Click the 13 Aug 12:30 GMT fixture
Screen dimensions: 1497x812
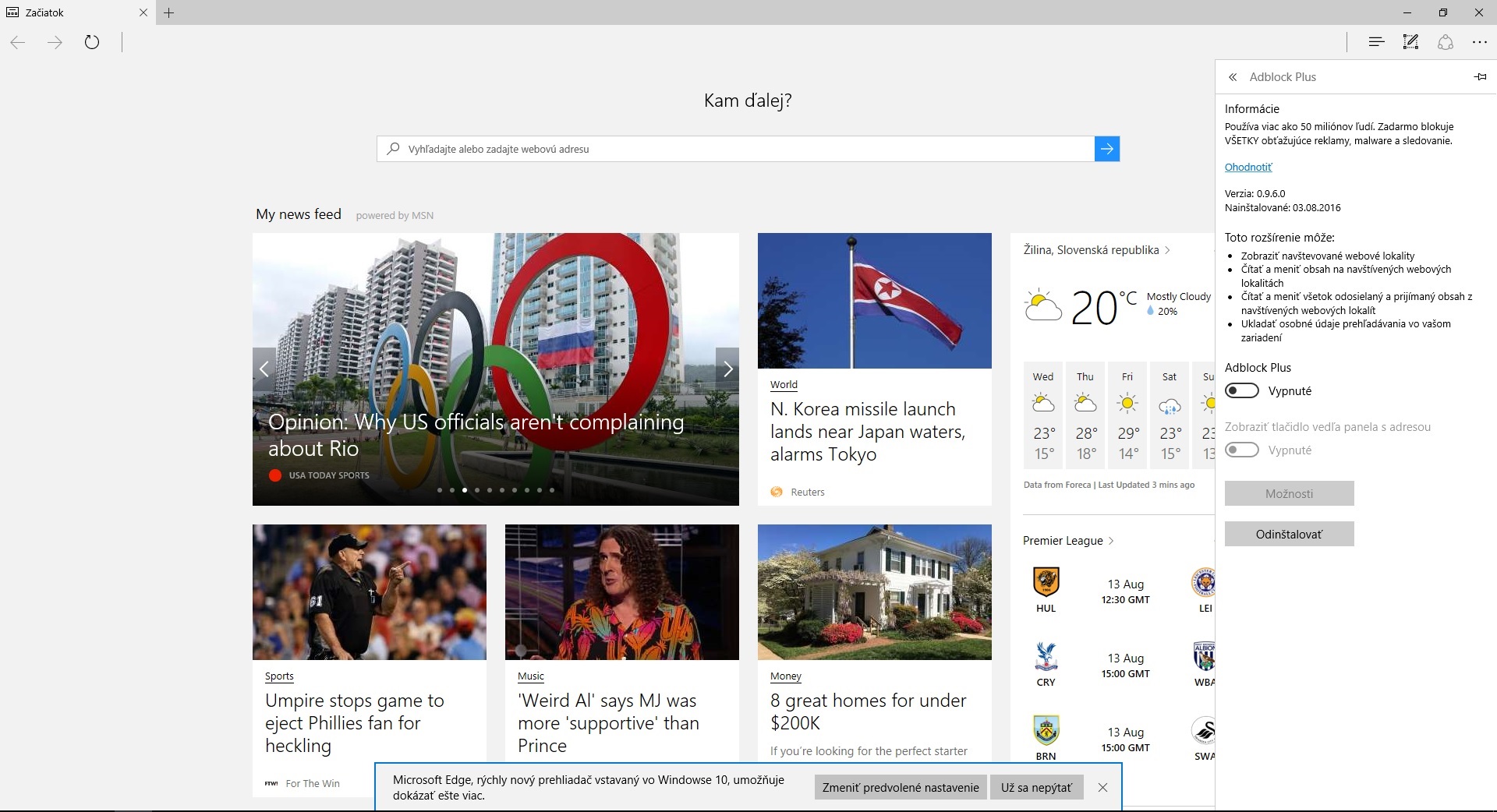point(1126,591)
